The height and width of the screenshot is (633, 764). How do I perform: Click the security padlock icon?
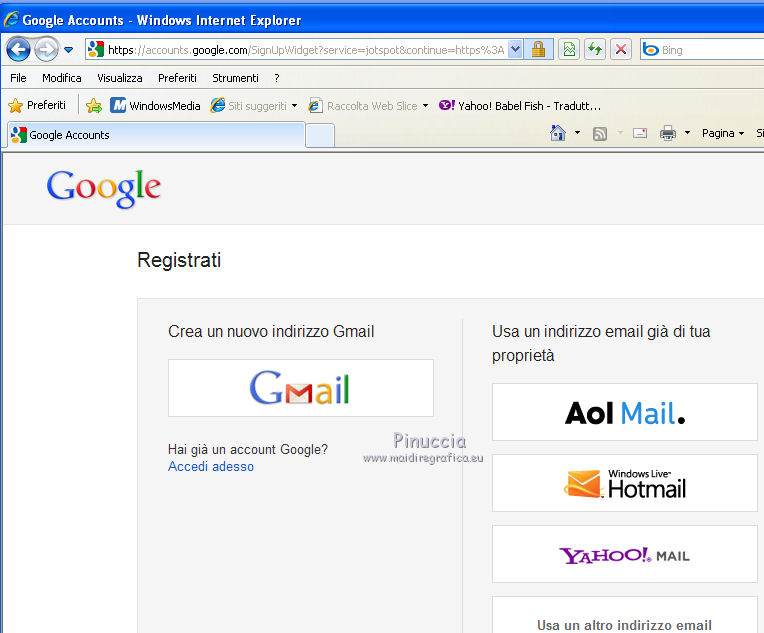tap(538, 49)
